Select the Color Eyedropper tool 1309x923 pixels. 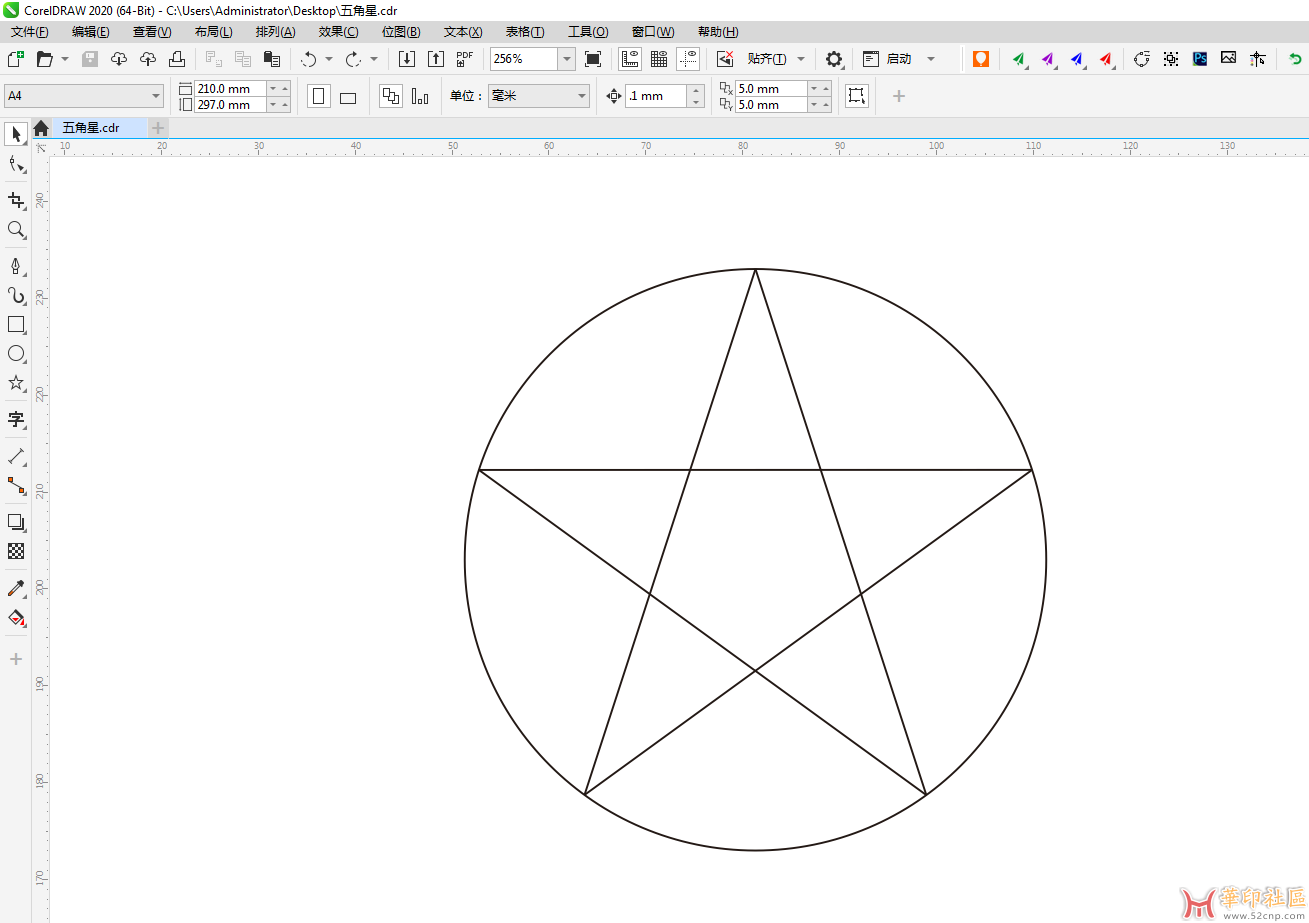point(16,587)
